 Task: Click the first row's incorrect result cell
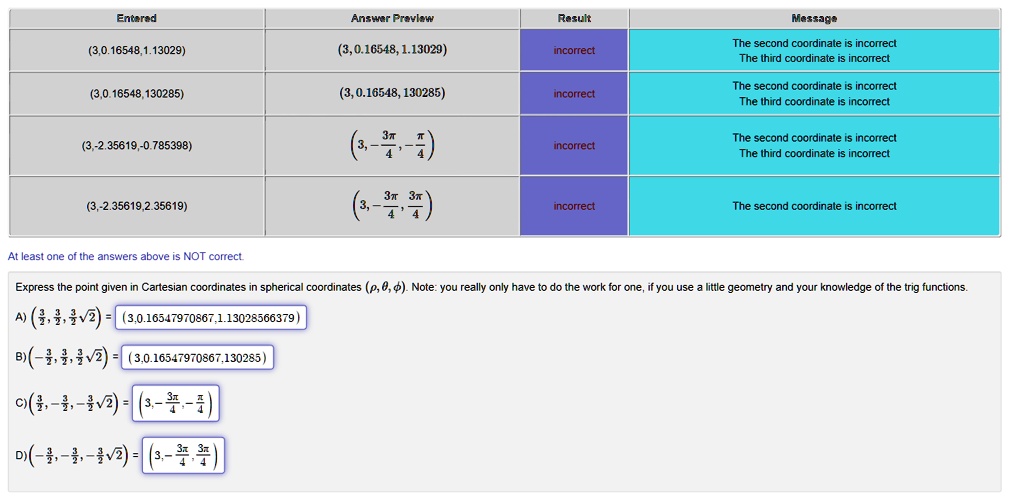[574, 50]
